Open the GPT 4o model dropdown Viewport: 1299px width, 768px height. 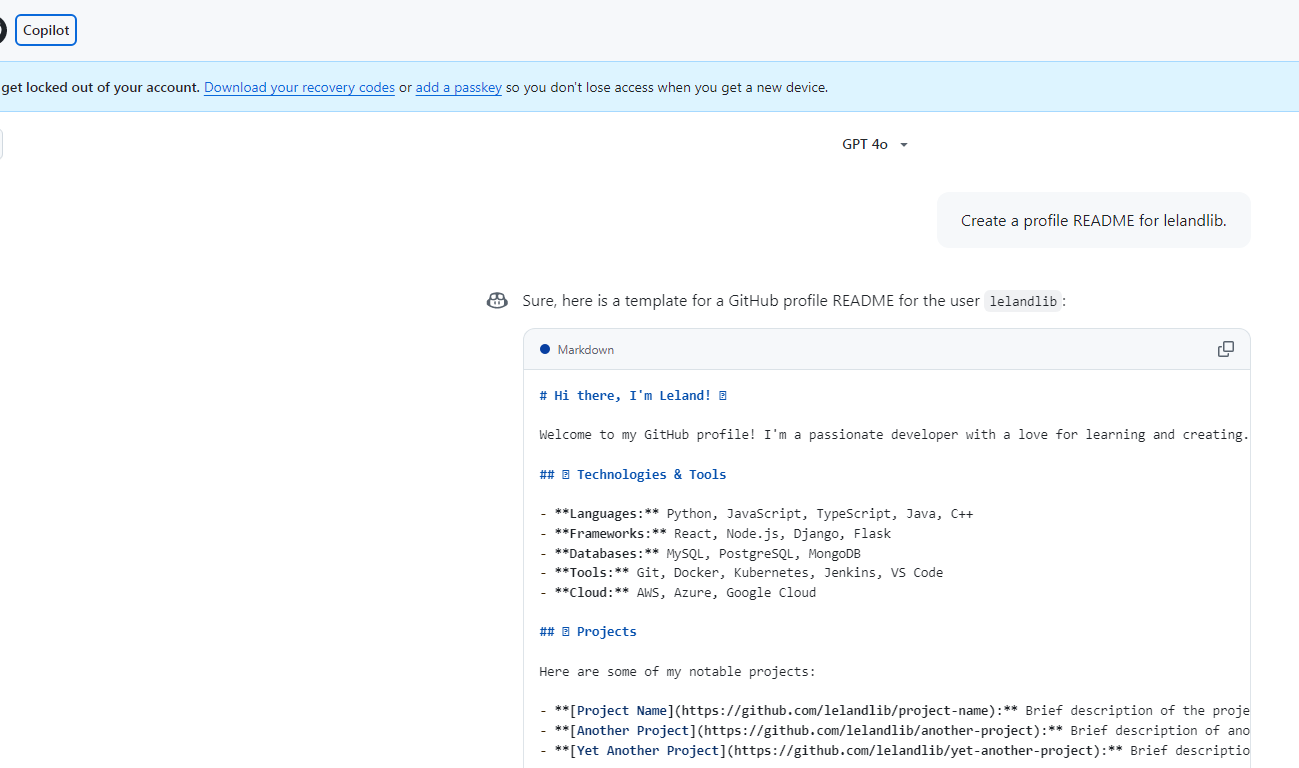[x=875, y=144]
